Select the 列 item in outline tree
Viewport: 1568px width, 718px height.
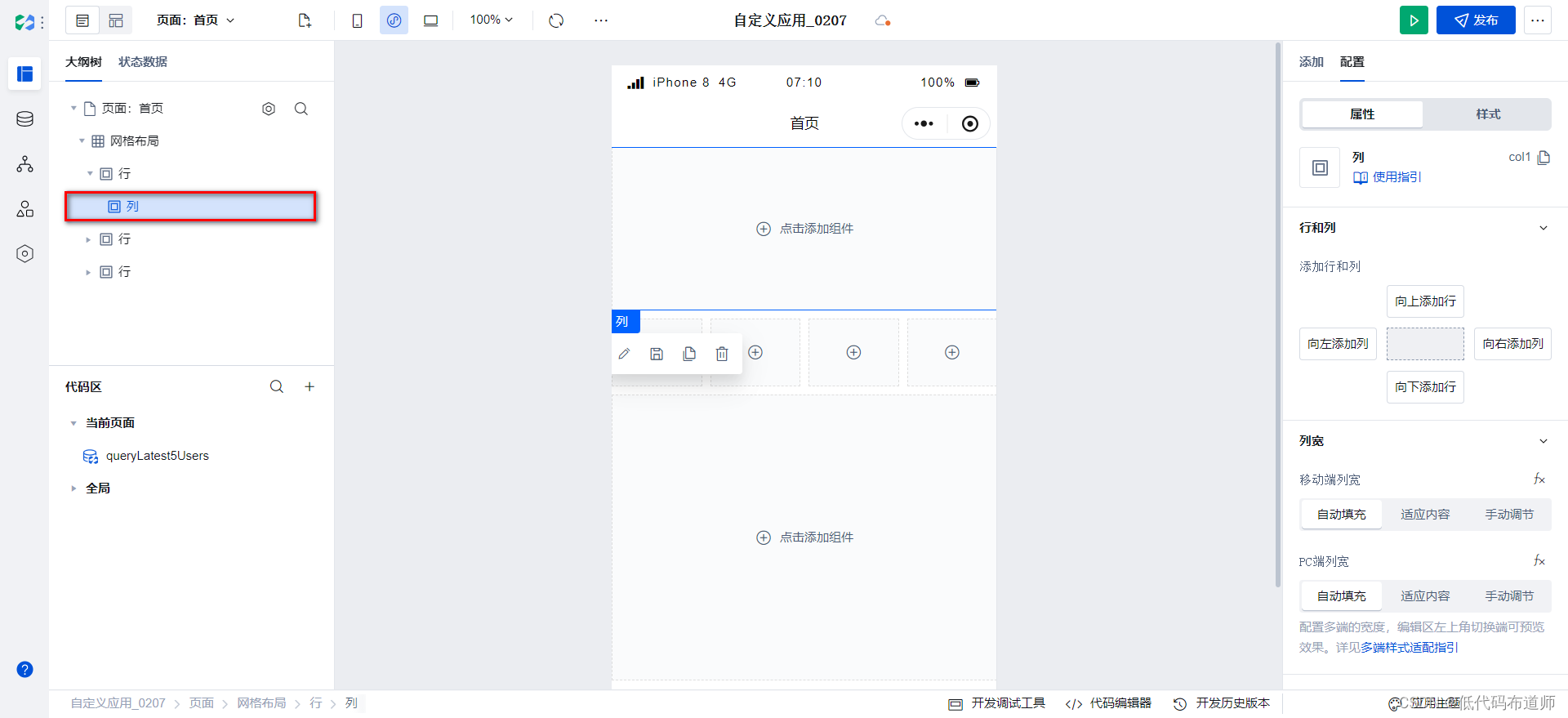click(190, 207)
